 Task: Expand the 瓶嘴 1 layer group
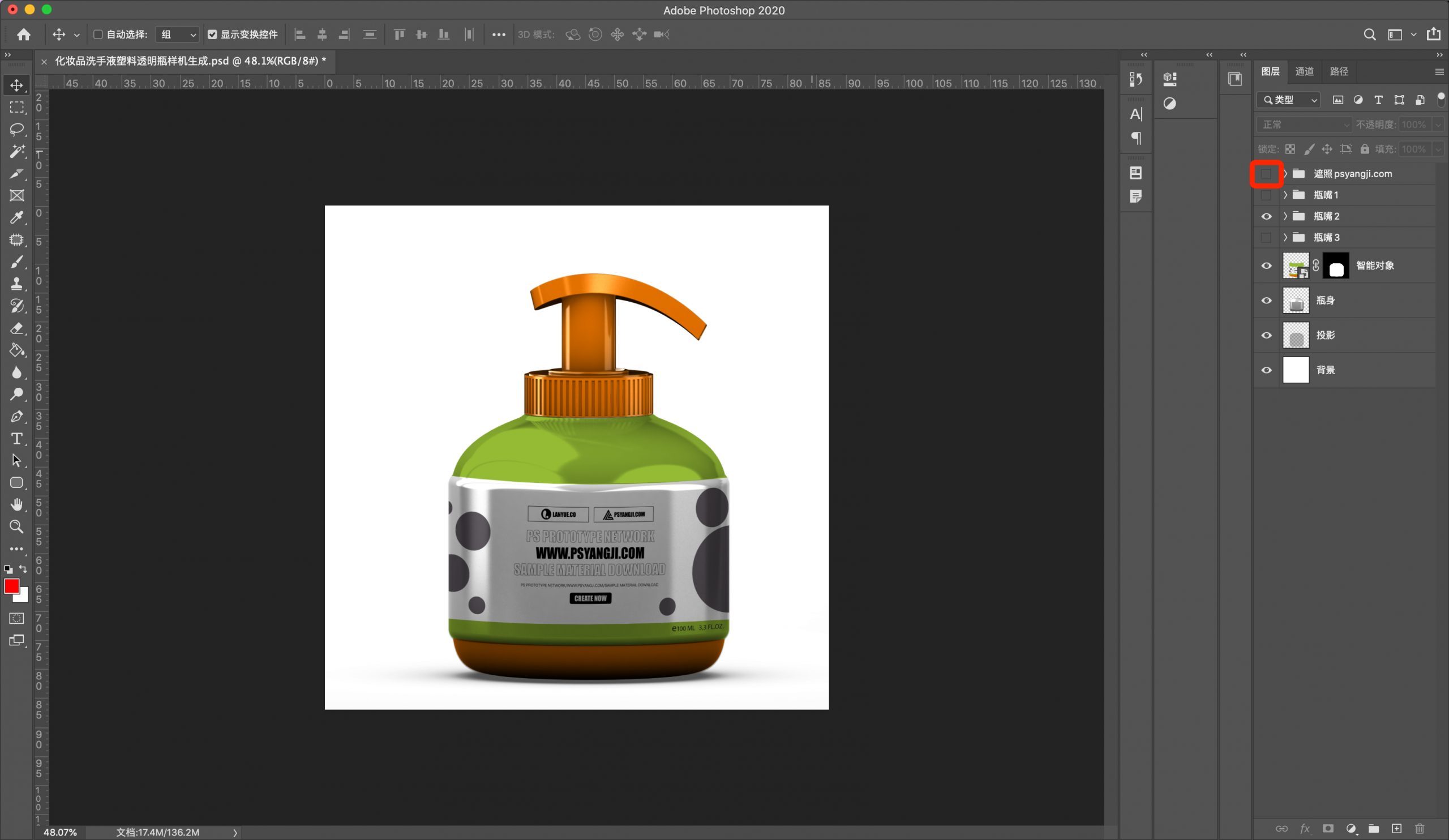point(1285,195)
